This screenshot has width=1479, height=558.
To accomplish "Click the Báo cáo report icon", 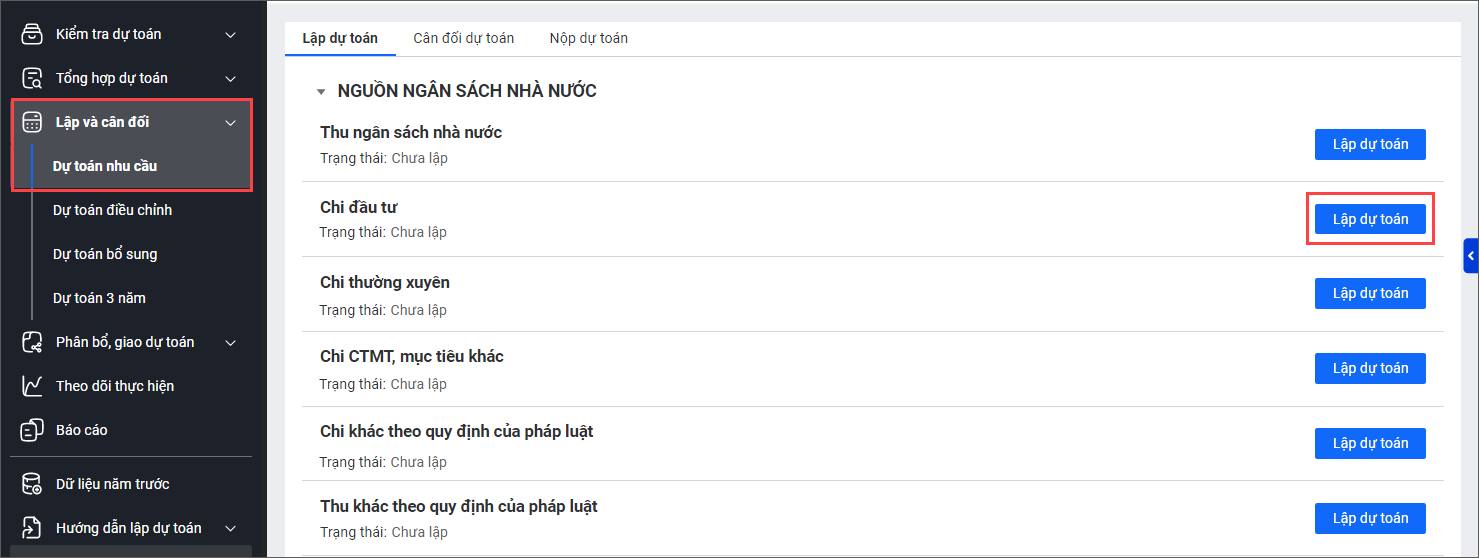I will pos(33,430).
